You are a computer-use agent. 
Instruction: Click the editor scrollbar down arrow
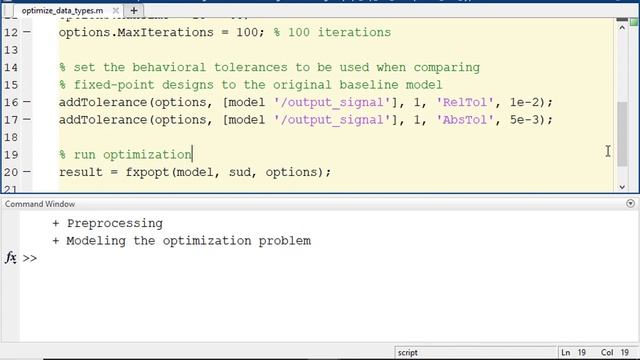622,187
